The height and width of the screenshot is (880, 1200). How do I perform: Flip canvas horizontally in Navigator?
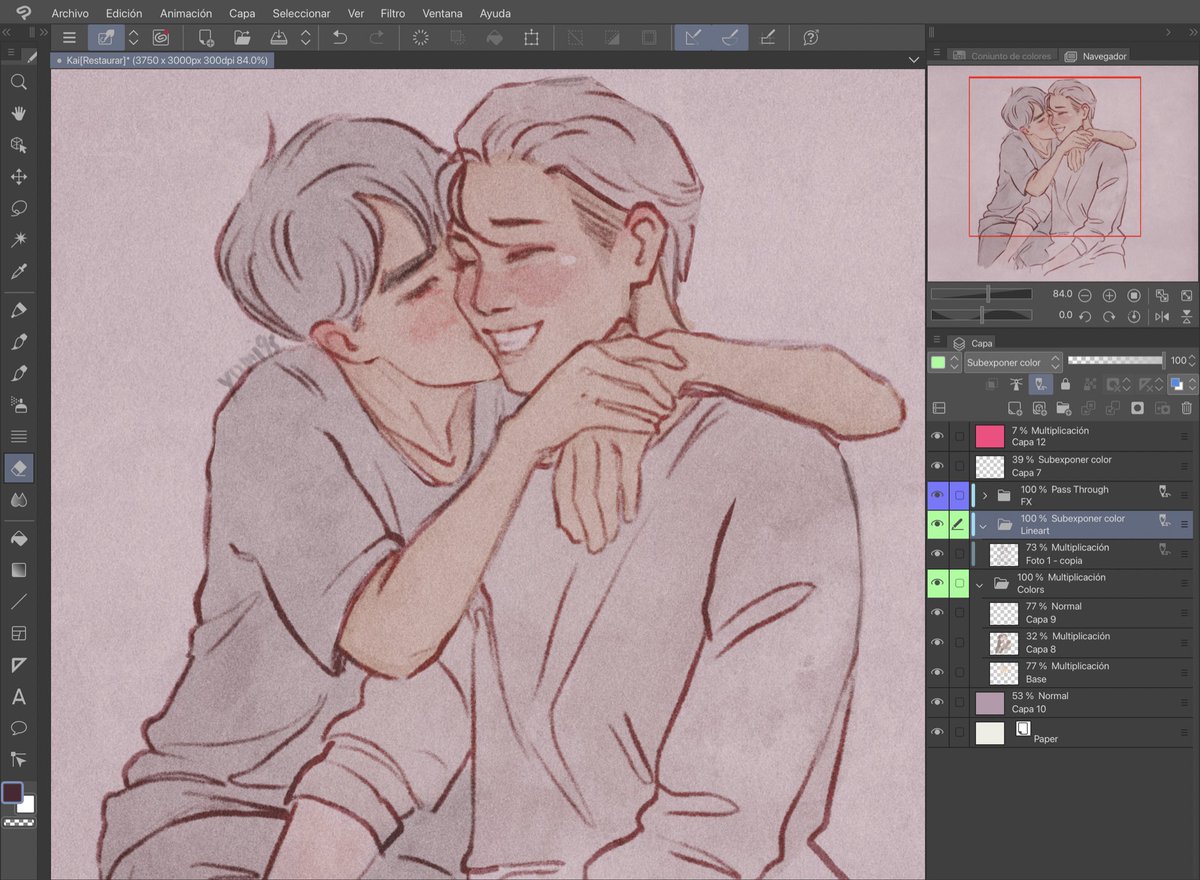(x=1162, y=316)
